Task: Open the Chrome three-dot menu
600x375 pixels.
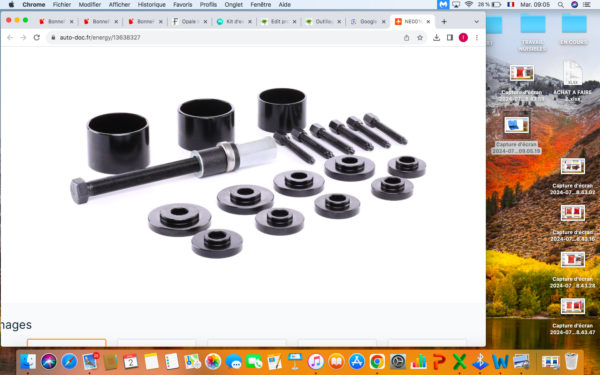Action: (x=477, y=38)
